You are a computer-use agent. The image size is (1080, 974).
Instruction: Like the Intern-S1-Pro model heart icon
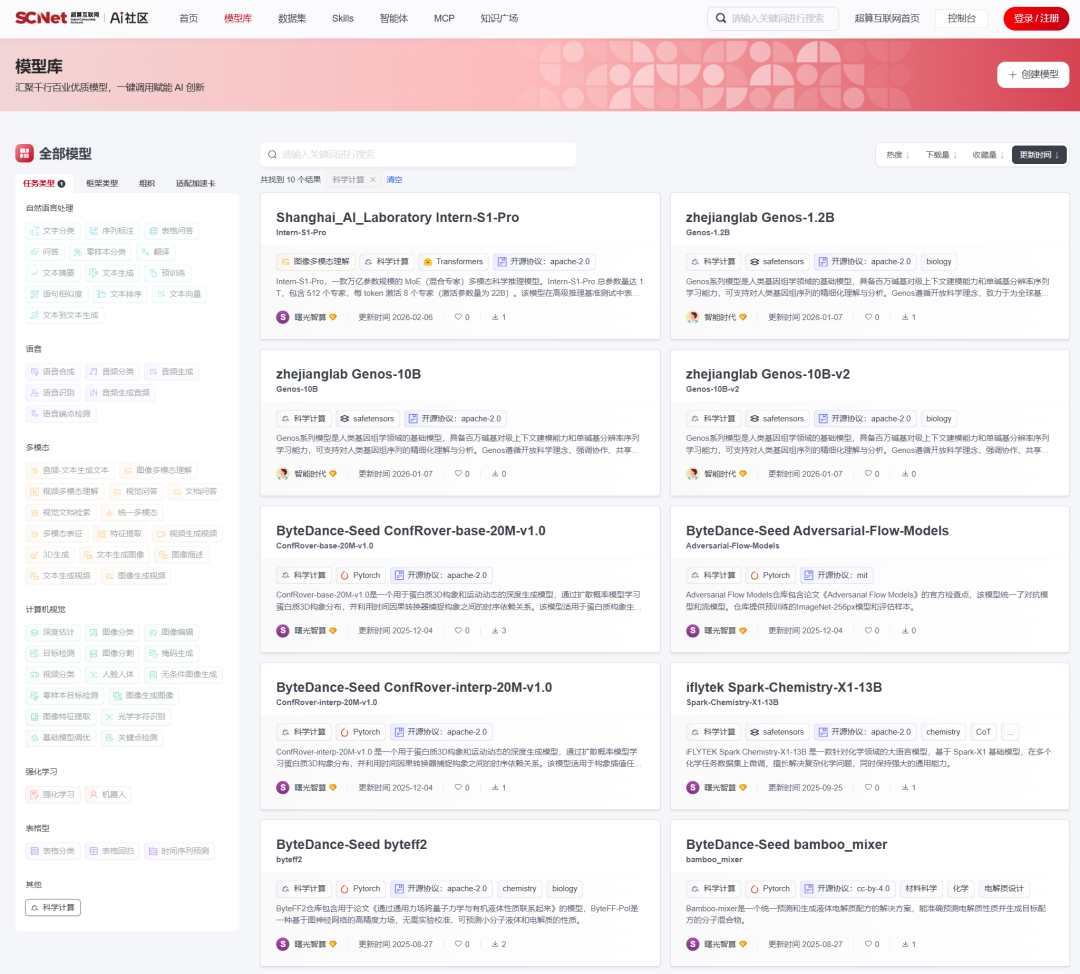coord(458,318)
